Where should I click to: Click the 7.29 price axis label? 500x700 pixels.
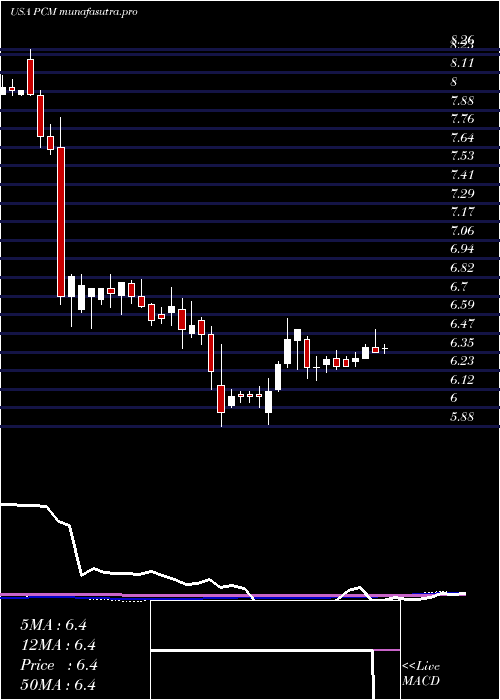point(462,193)
